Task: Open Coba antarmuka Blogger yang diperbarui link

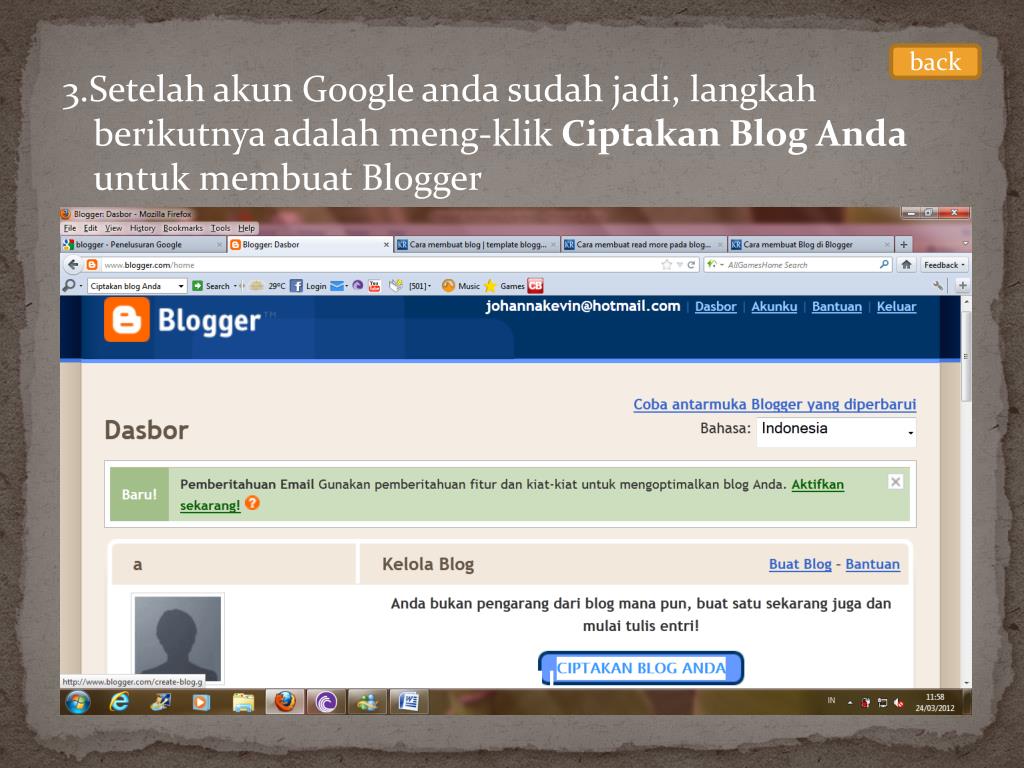Action: (775, 404)
